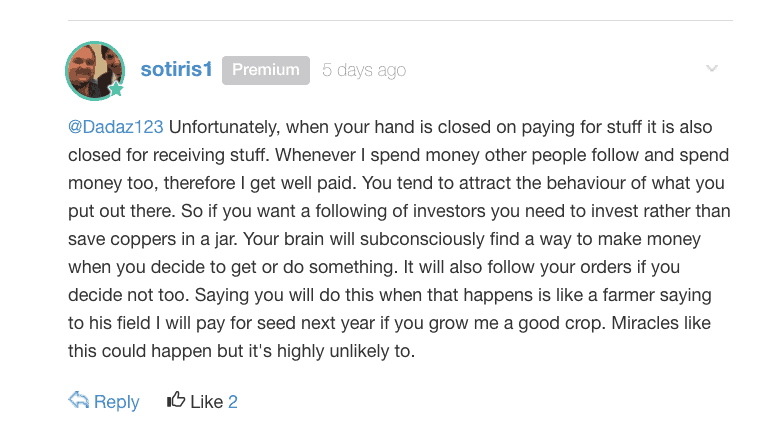Click the phrase 'save coppers in a jar'
The height and width of the screenshot is (435, 761).
click(x=152, y=239)
